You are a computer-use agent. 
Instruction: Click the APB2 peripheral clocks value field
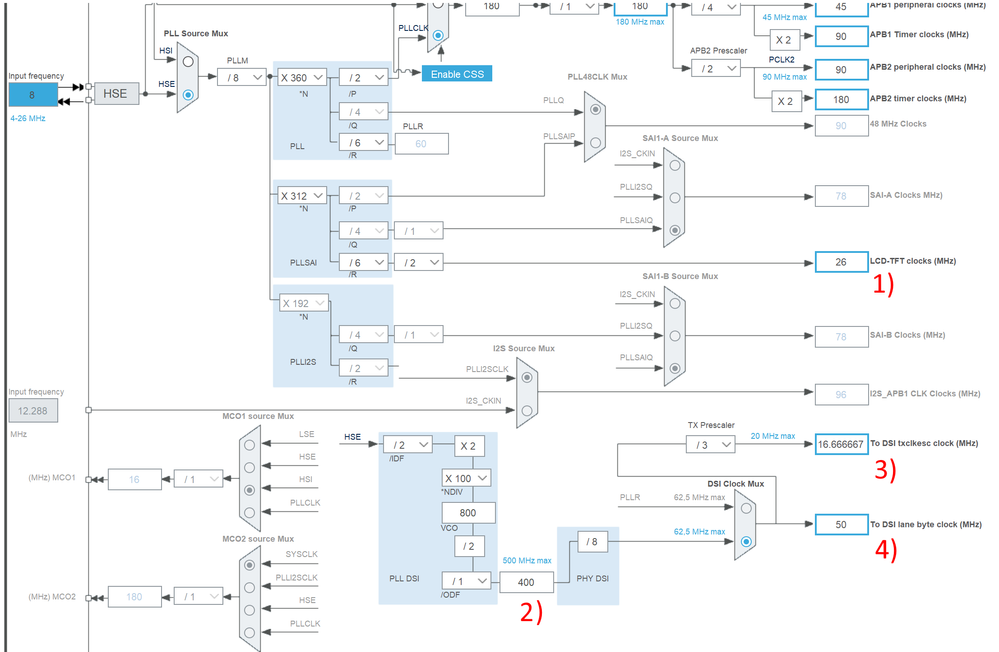tap(841, 69)
